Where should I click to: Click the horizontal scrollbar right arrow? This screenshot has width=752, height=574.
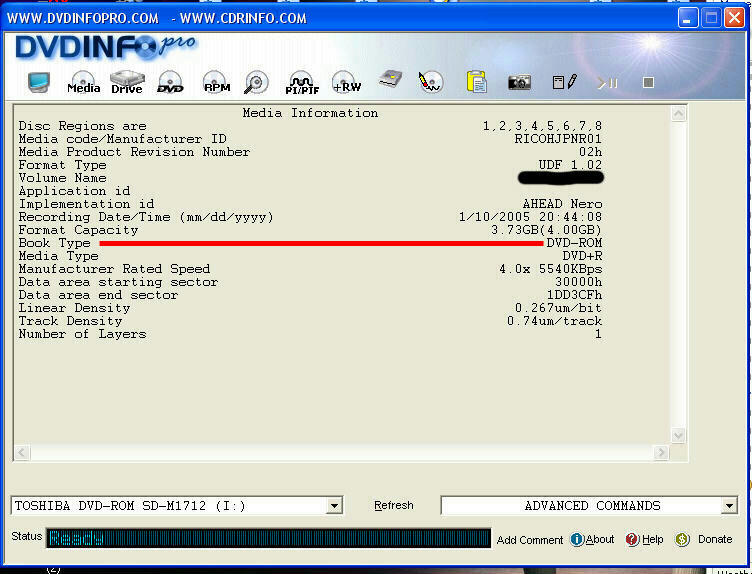pos(661,452)
